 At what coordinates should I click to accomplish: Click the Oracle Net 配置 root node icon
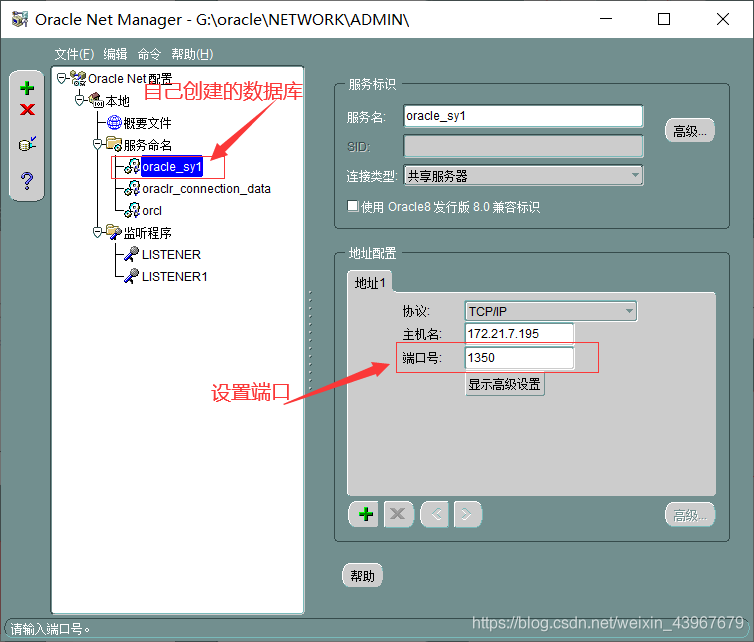click(x=78, y=78)
